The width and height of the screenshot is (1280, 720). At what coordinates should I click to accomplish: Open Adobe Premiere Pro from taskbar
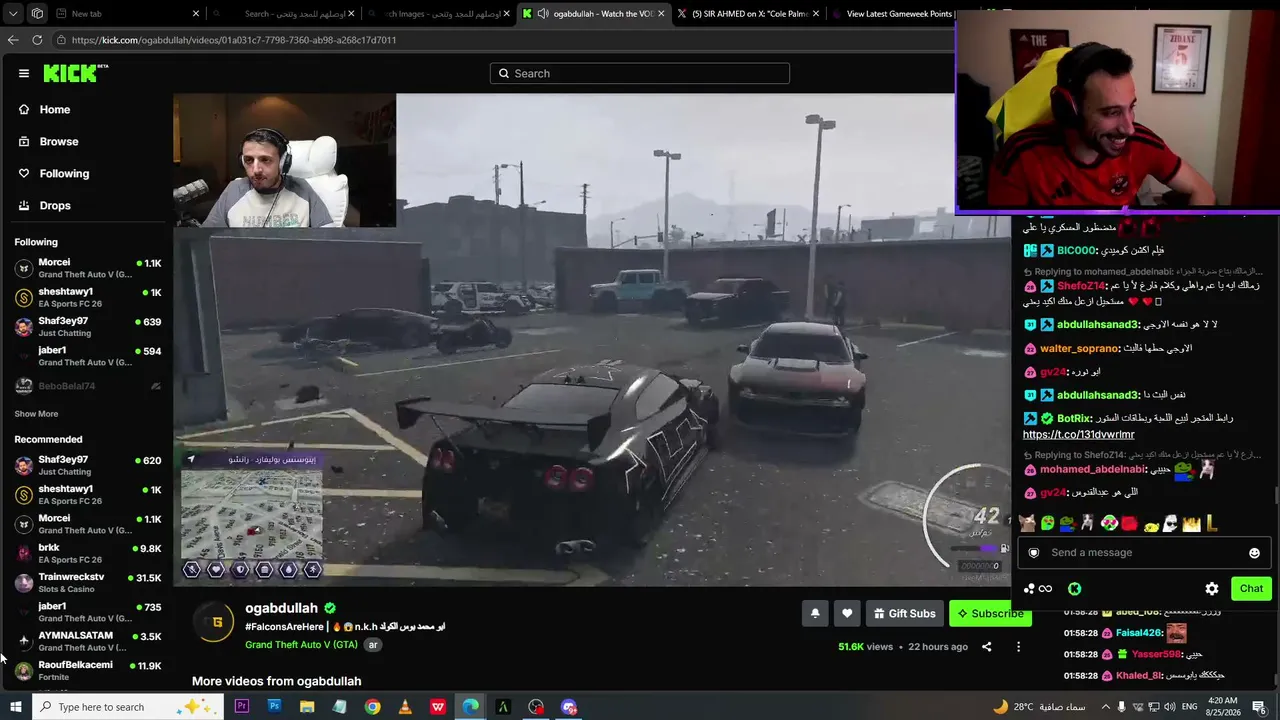pyautogui.click(x=241, y=707)
